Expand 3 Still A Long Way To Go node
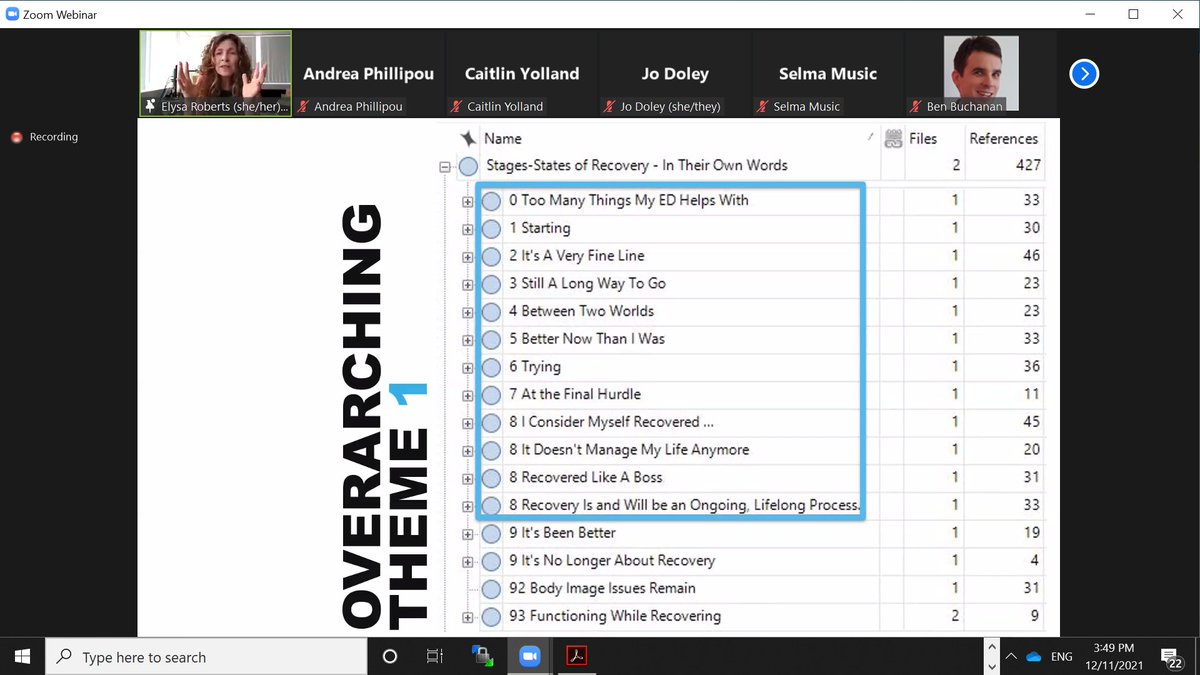1200x675 pixels. point(467,285)
